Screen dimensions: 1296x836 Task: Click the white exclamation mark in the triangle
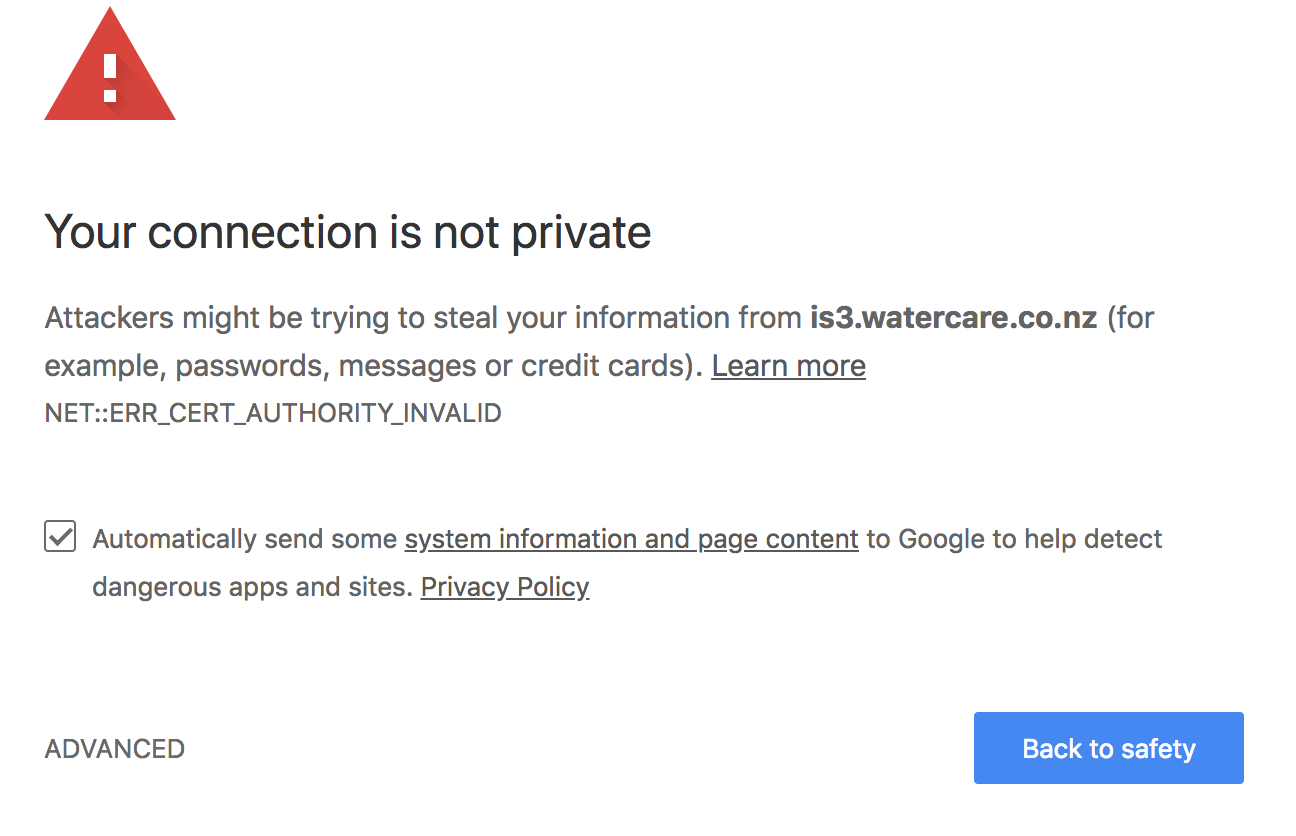110,77
